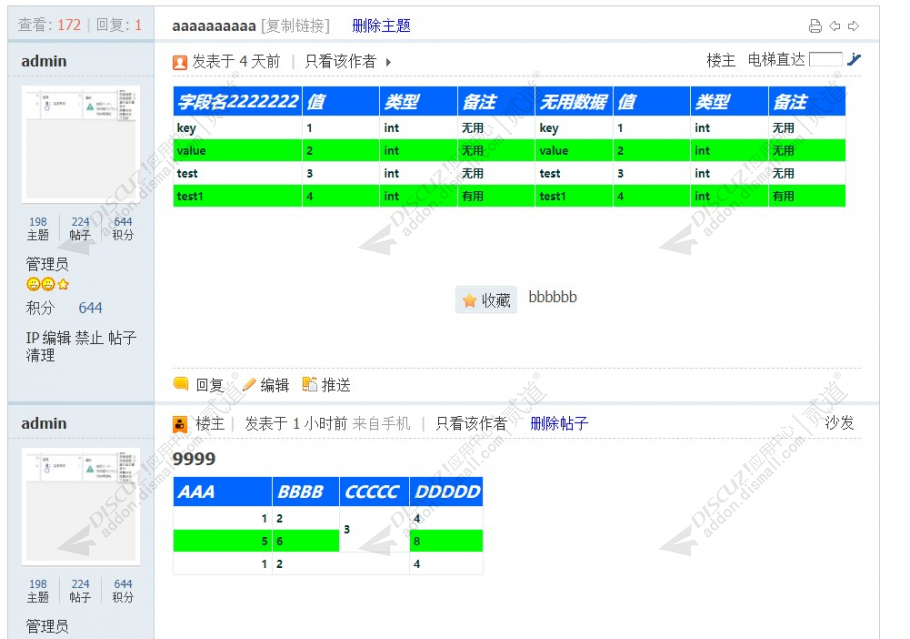Click 644 积分 count in second post
Screen dimensions: 910x639
pyautogui.click(x=122, y=590)
